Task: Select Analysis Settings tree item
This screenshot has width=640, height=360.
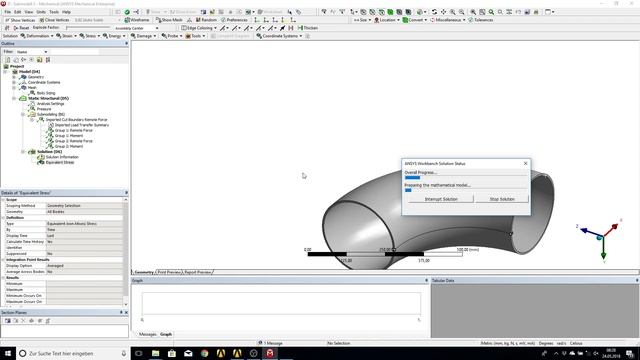Action: (x=50, y=104)
